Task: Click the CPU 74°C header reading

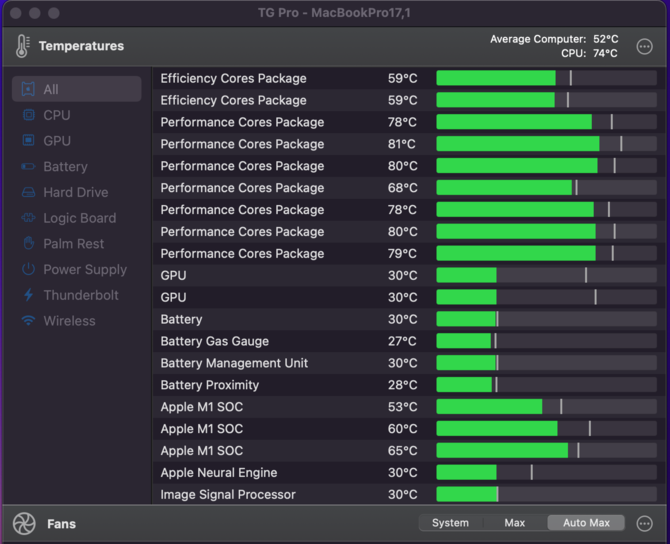Action: (589, 53)
